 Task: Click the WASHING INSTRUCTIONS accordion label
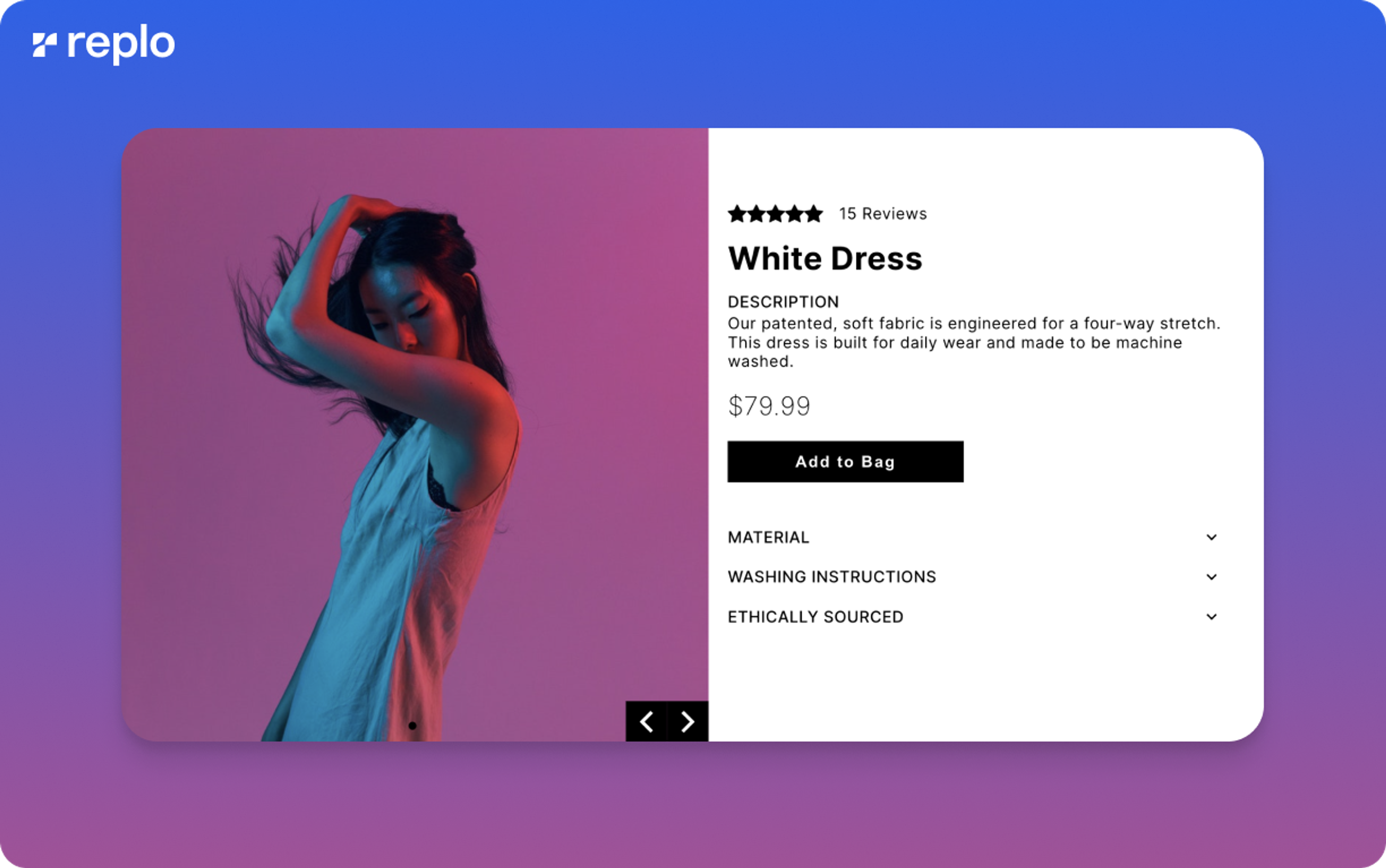click(x=831, y=577)
